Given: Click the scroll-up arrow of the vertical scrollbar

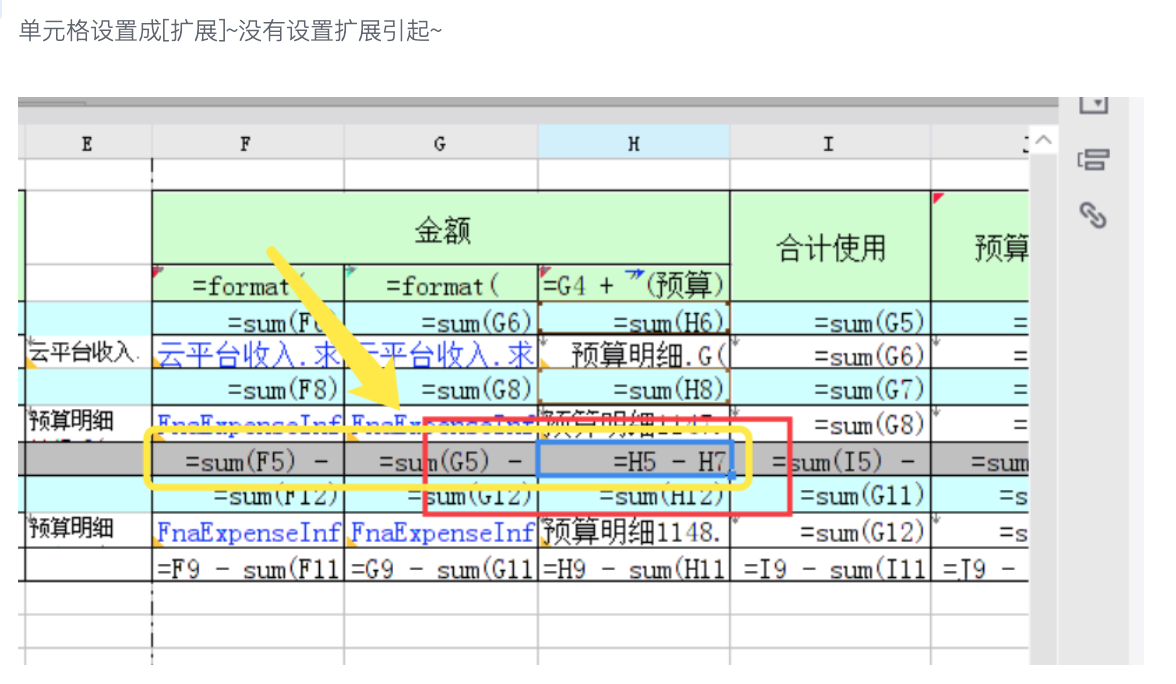Looking at the screenshot, I should click(1043, 140).
